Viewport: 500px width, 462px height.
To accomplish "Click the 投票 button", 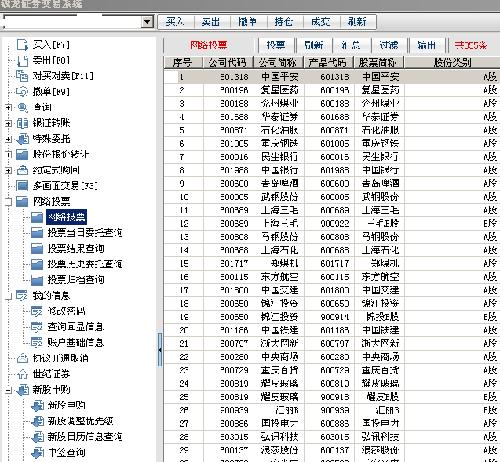I will pos(276,45).
